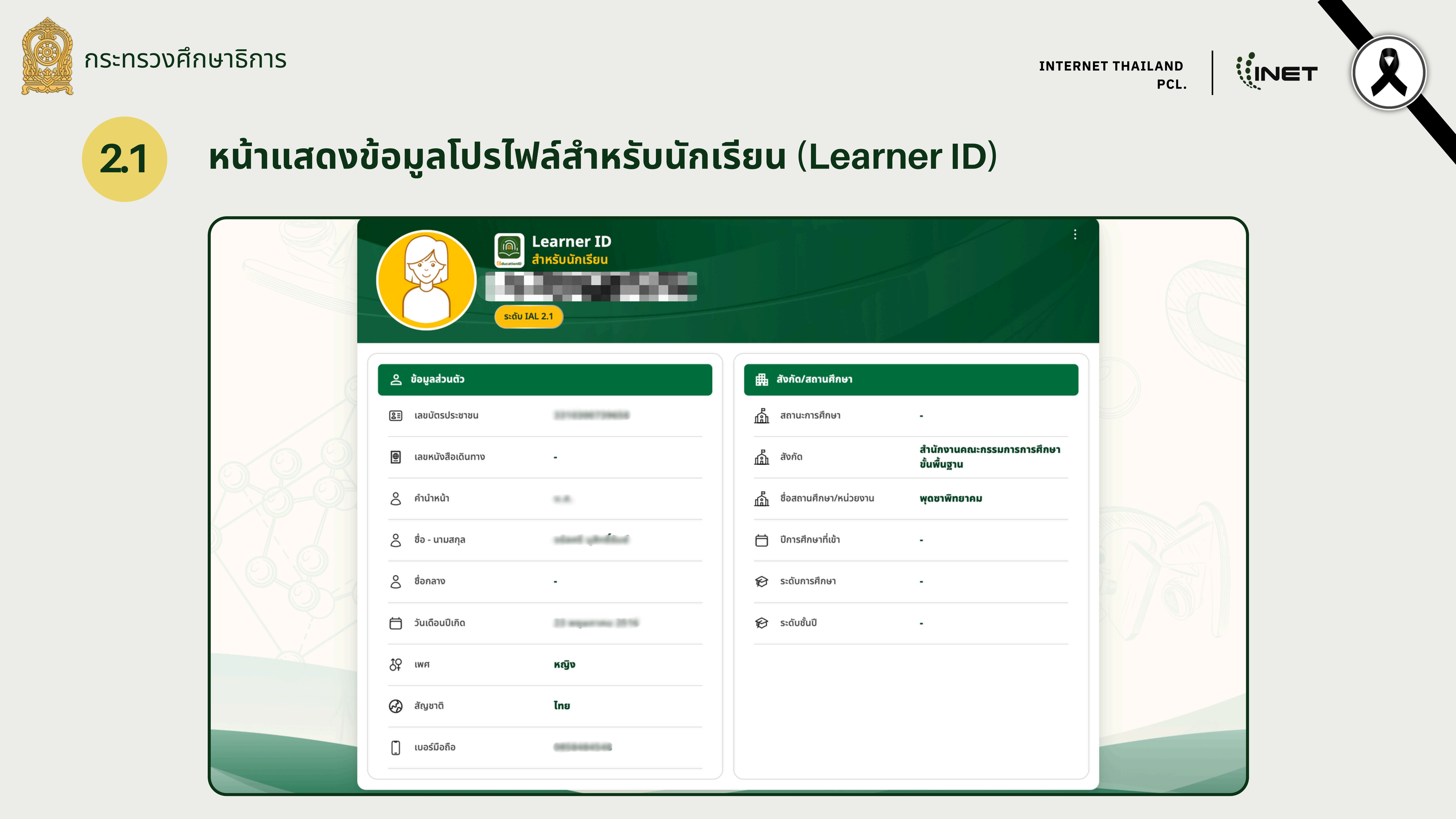Click the building icon in สังกัด/สถานศึกษา header
This screenshot has width=1456, height=819.
click(762, 379)
